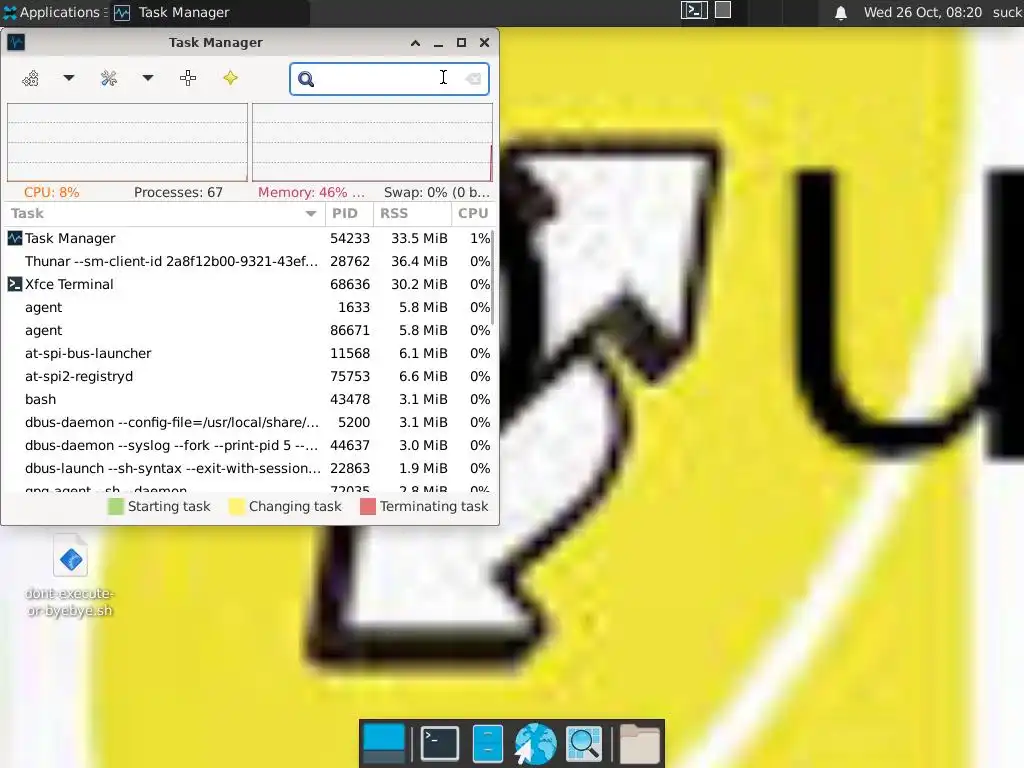Click the terminal icon in top panel
This screenshot has height=768, width=1024.
[694, 10]
